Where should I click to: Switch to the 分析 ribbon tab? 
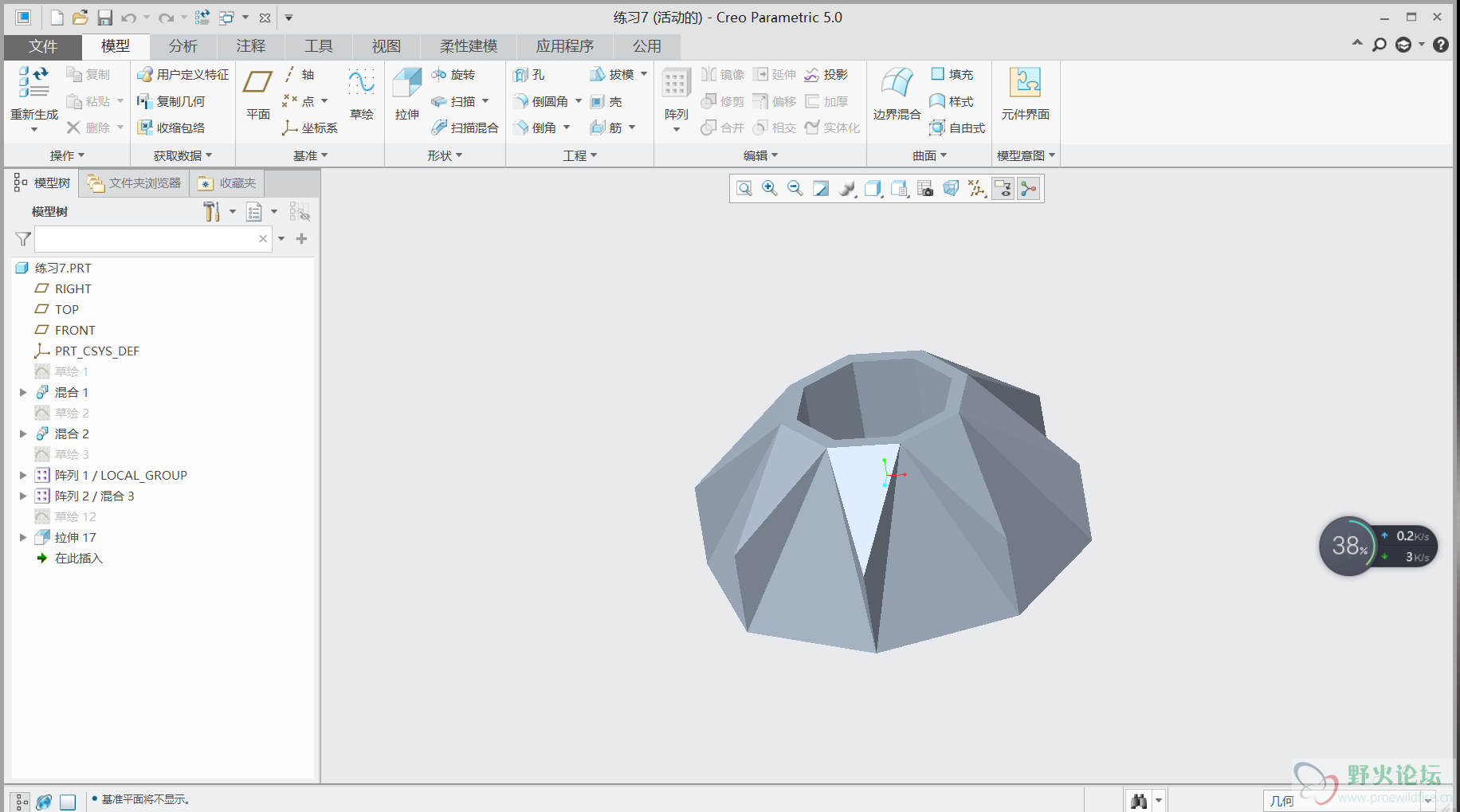point(182,46)
